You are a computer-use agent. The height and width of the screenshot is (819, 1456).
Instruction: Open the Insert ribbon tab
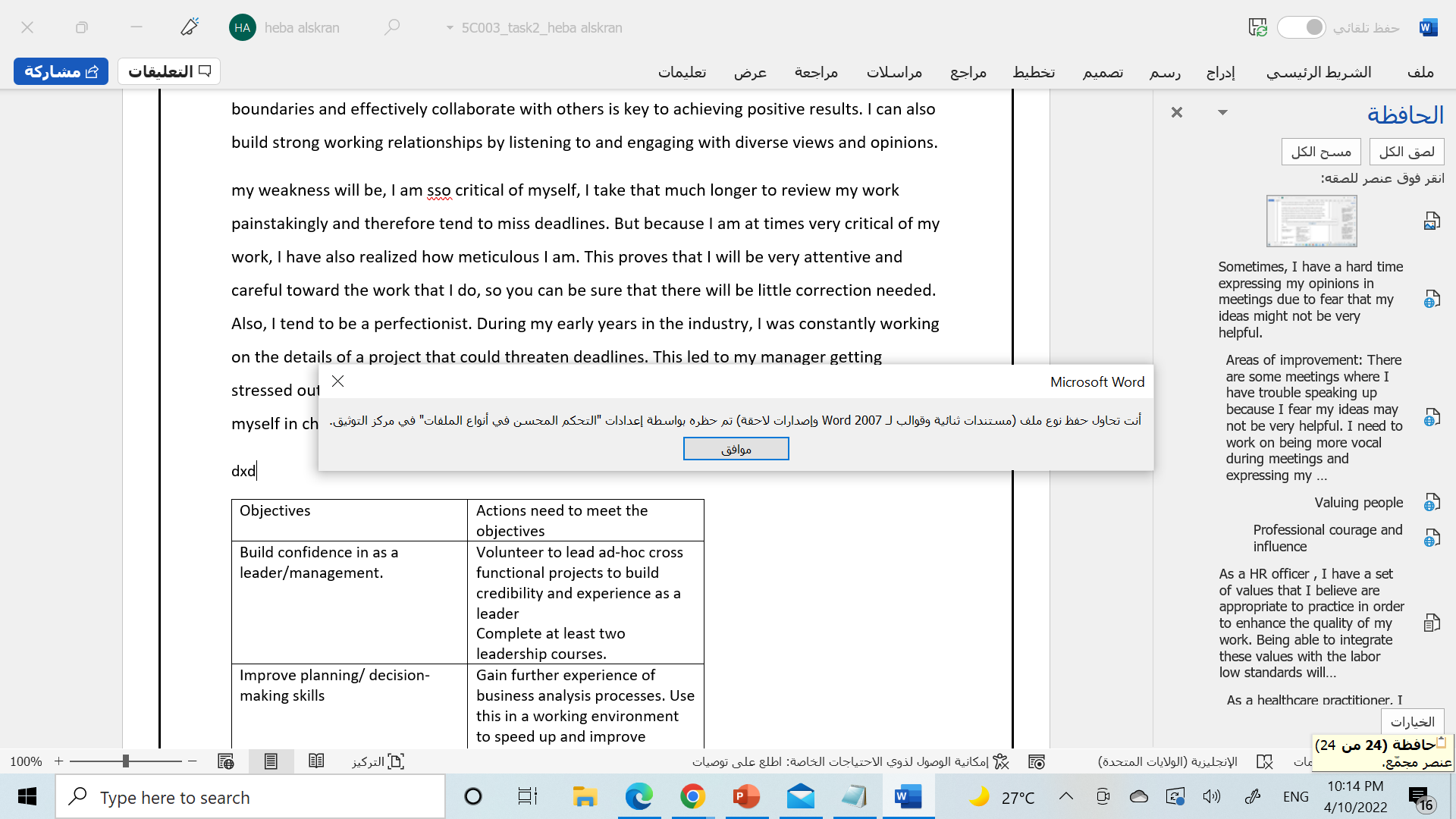1220,72
